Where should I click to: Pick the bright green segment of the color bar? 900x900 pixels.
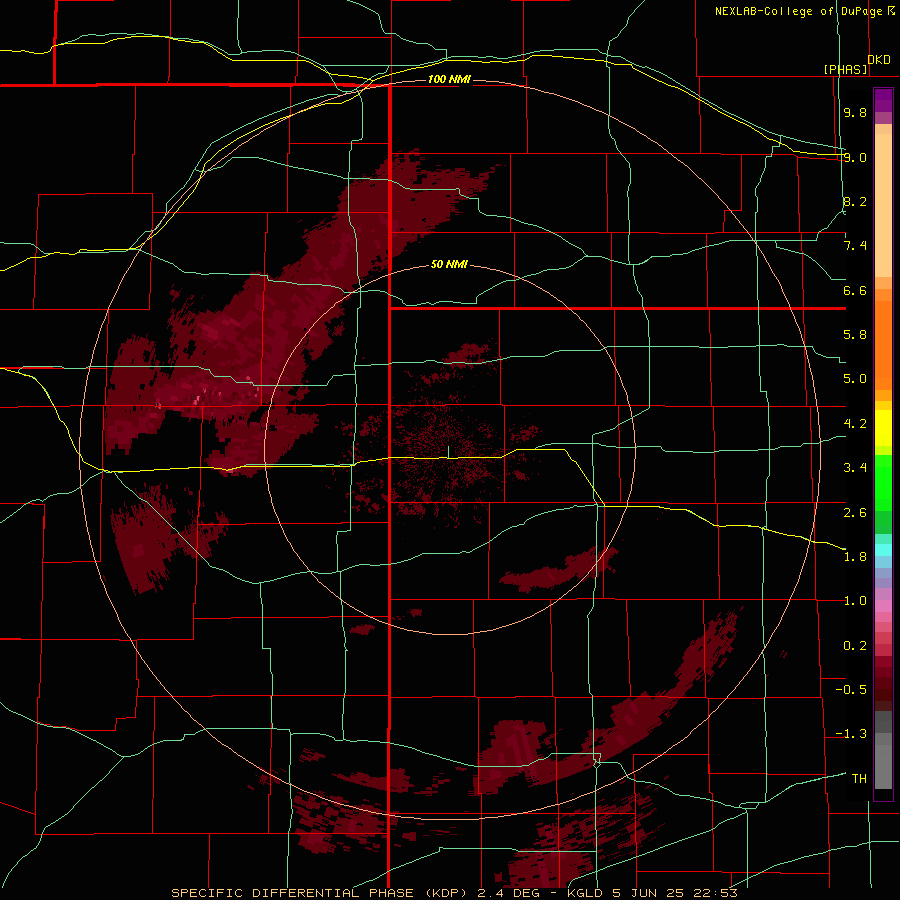pyautogui.click(x=883, y=482)
